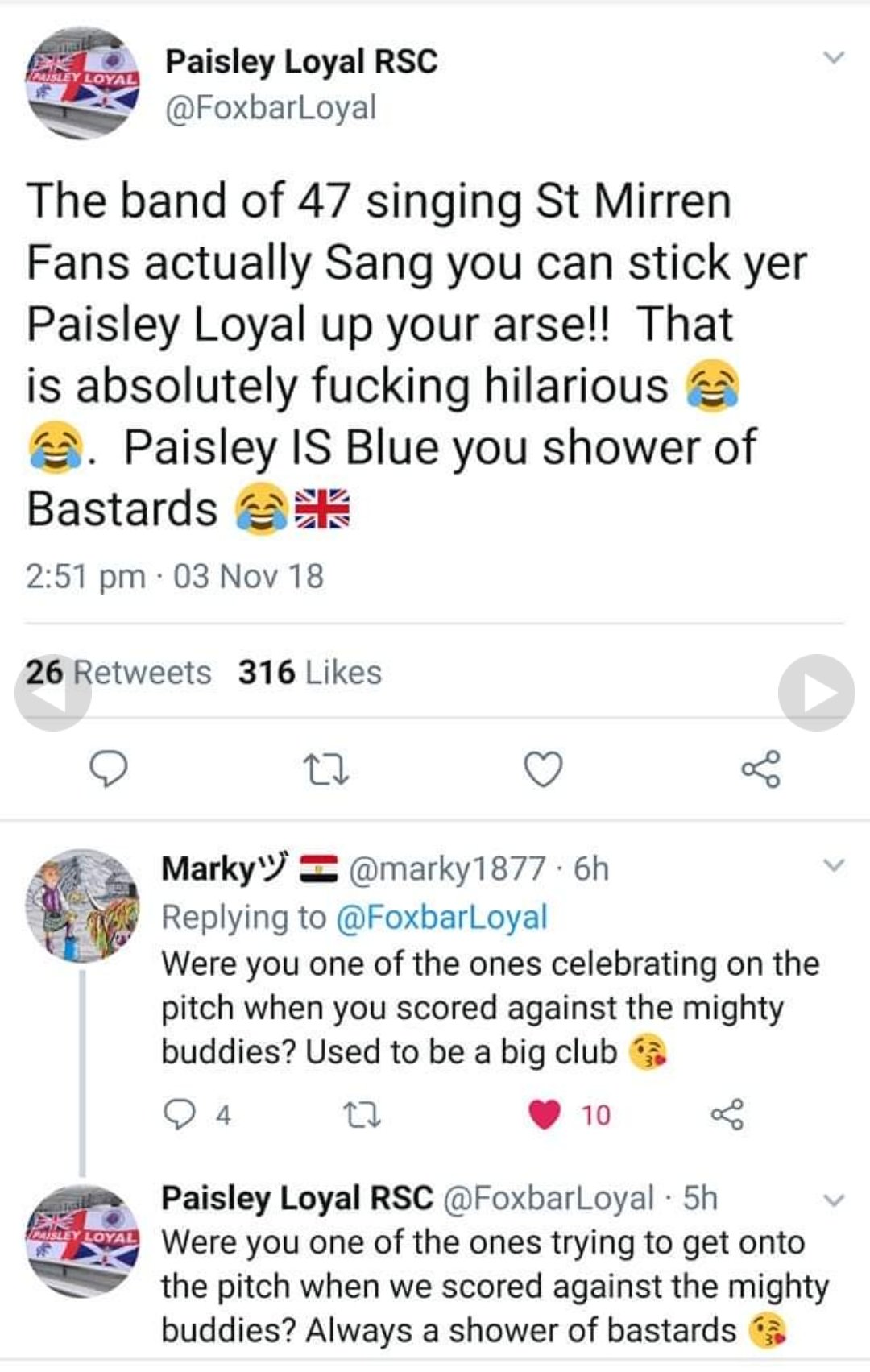Open Marky's profile picture
The width and height of the screenshot is (870, 1372).
[x=83, y=906]
